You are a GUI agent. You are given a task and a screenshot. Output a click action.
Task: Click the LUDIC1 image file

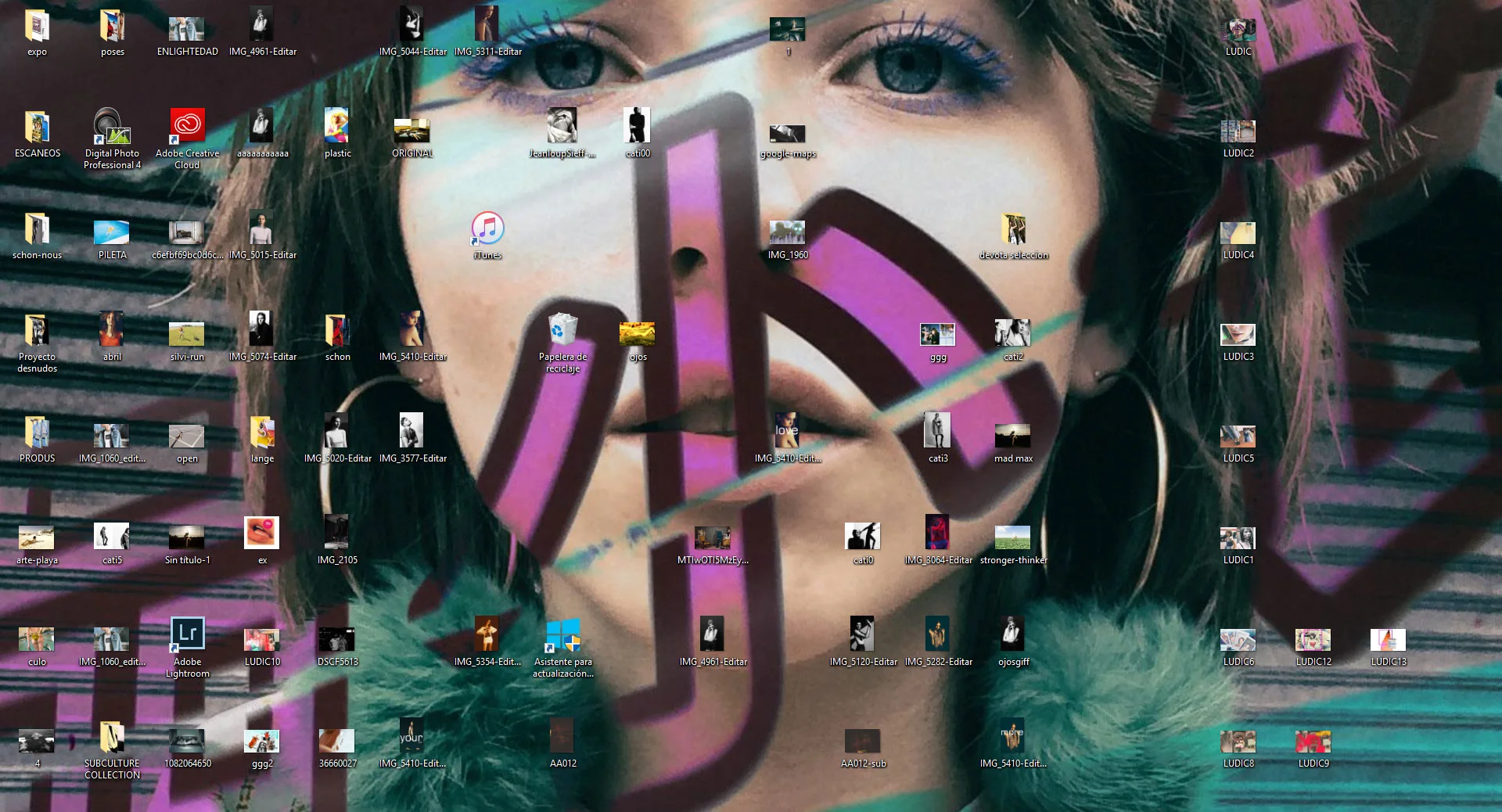[x=1238, y=537]
